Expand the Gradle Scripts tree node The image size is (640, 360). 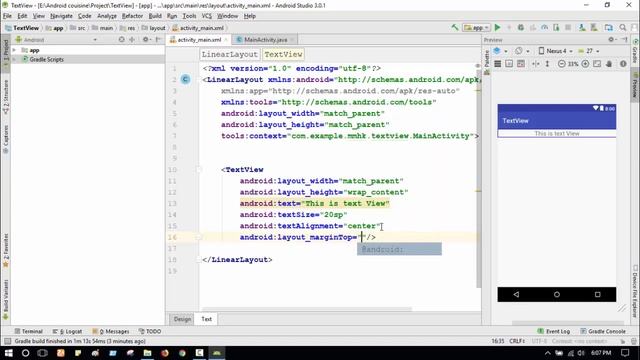coord(15,60)
